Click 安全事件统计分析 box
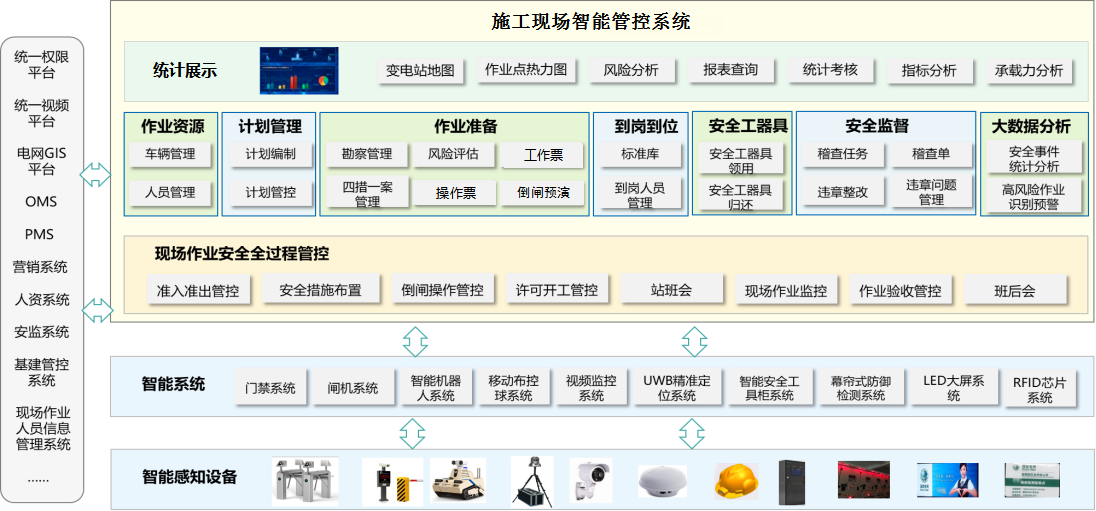The width and height of the screenshot is (1096, 511). point(1034,159)
